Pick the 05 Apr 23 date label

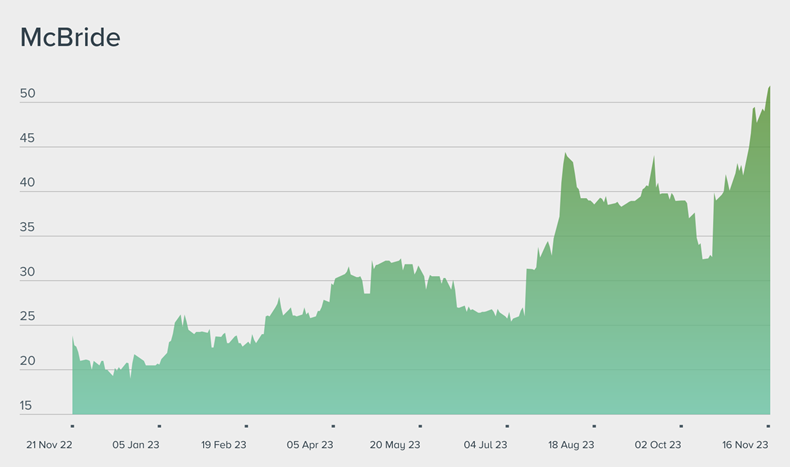pos(310,445)
